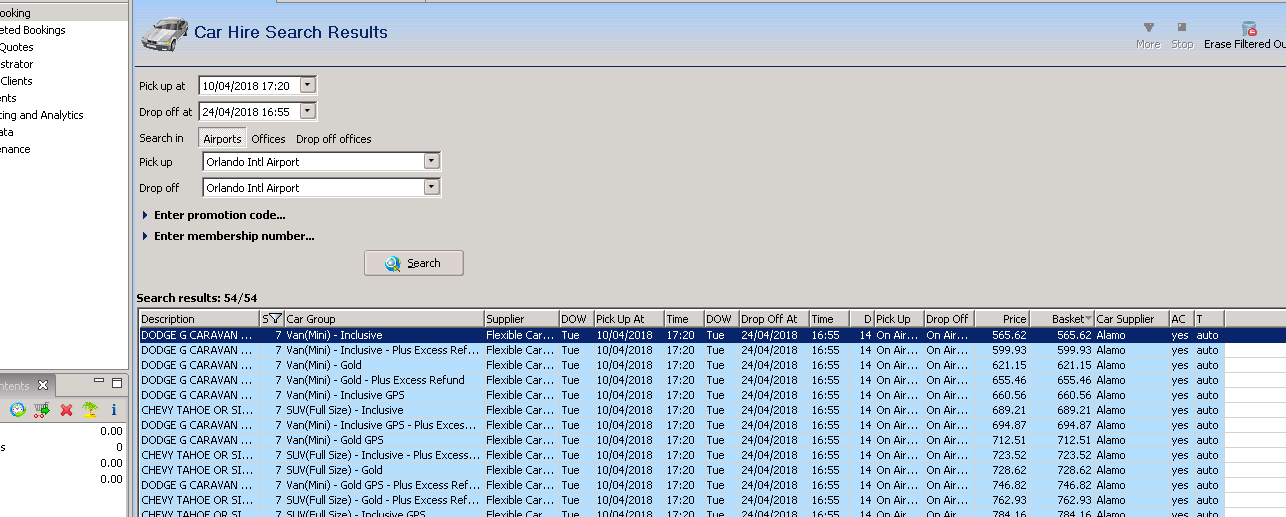The width and height of the screenshot is (1286, 517).
Task: Open the Drop off location combo box arrow
Action: click(432, 187)
